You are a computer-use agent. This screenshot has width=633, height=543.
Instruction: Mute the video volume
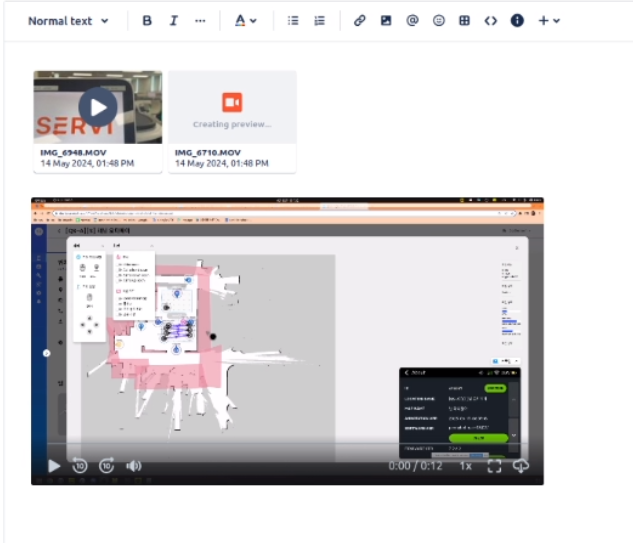click(134, 466)
